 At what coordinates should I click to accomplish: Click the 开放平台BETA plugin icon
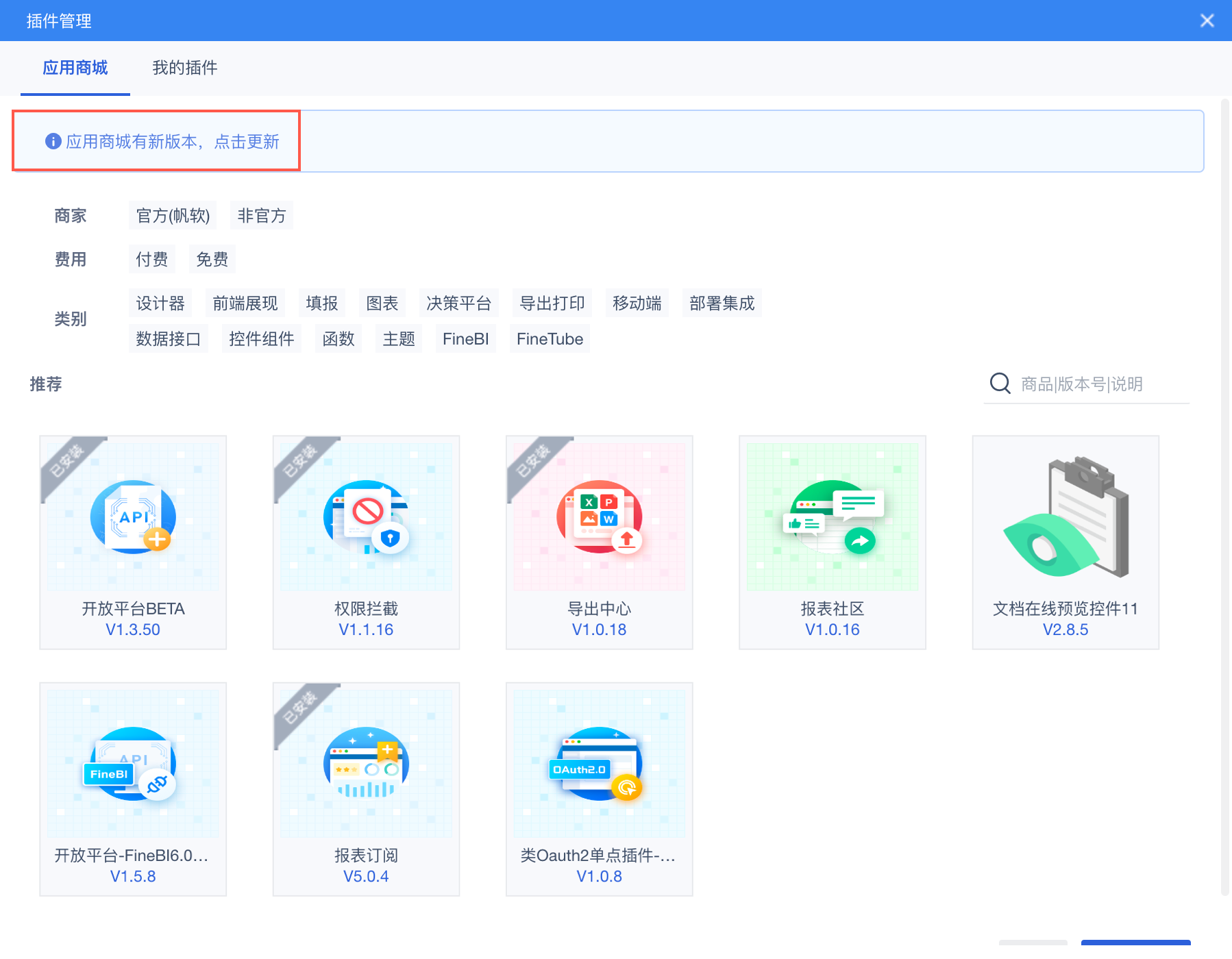[133, 516]
